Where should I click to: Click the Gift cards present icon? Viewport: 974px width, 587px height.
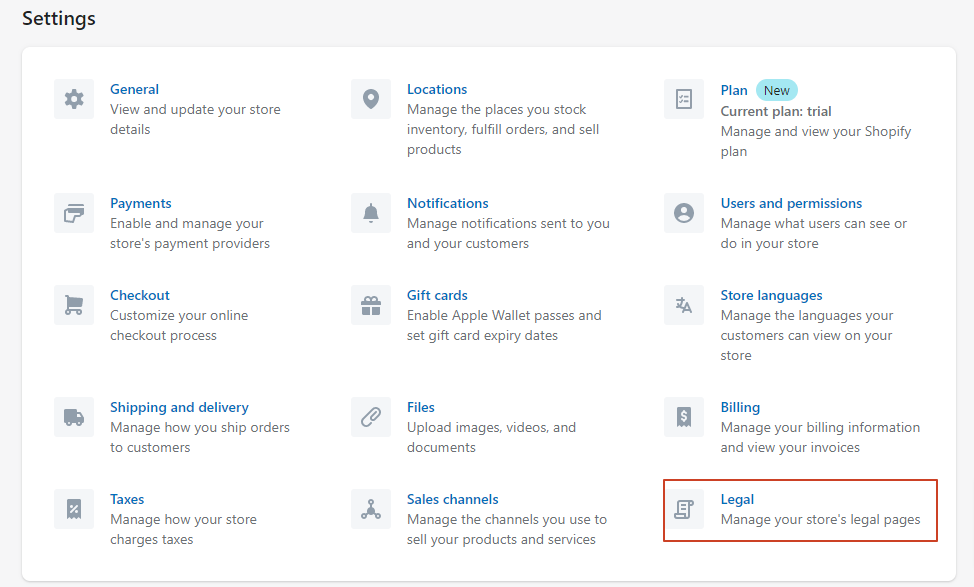371,305
